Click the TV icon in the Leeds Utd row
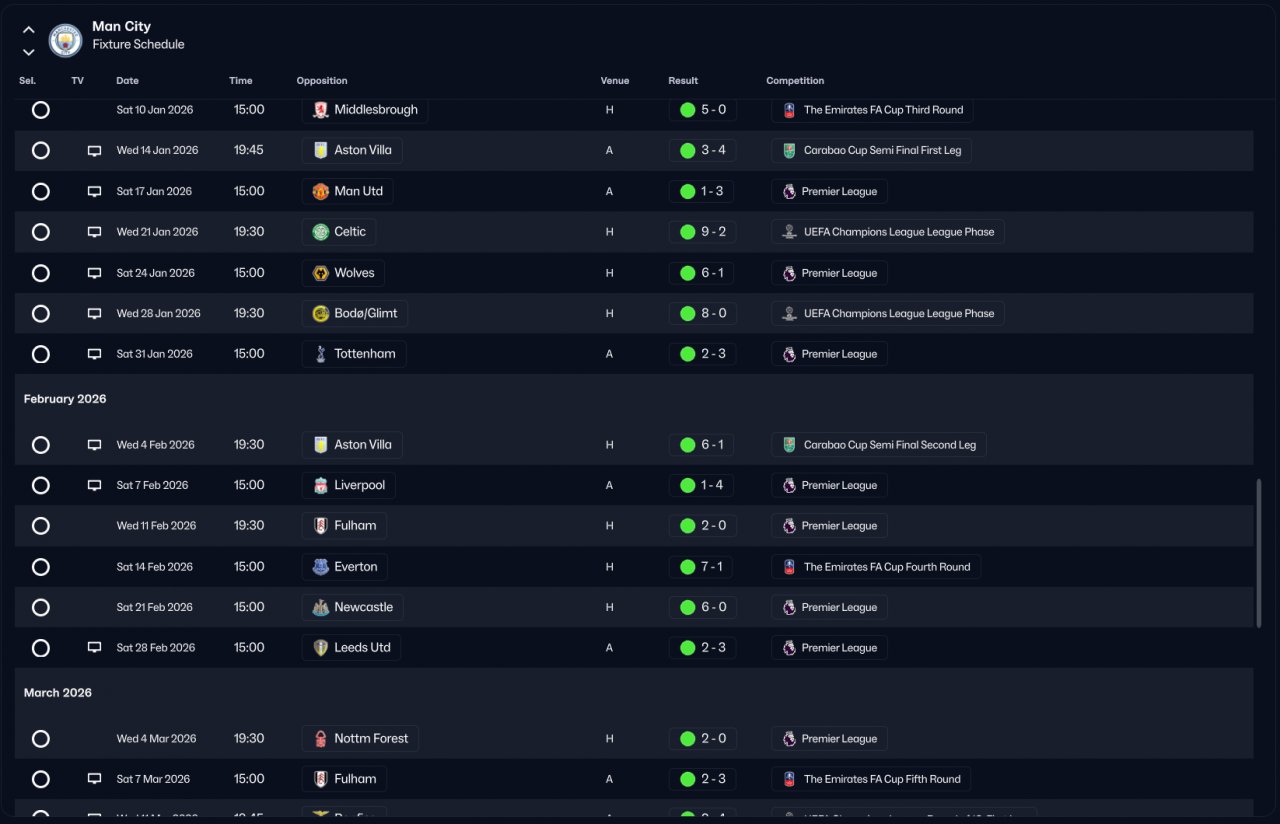This screenshot has height=824, width=1280. tap(94, 648)
